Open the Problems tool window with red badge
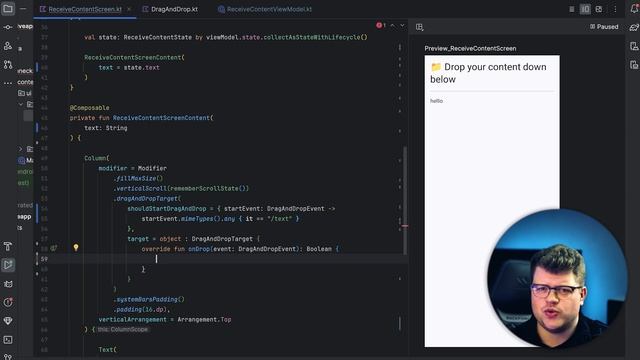640x360 pixels. pos(8,302)
